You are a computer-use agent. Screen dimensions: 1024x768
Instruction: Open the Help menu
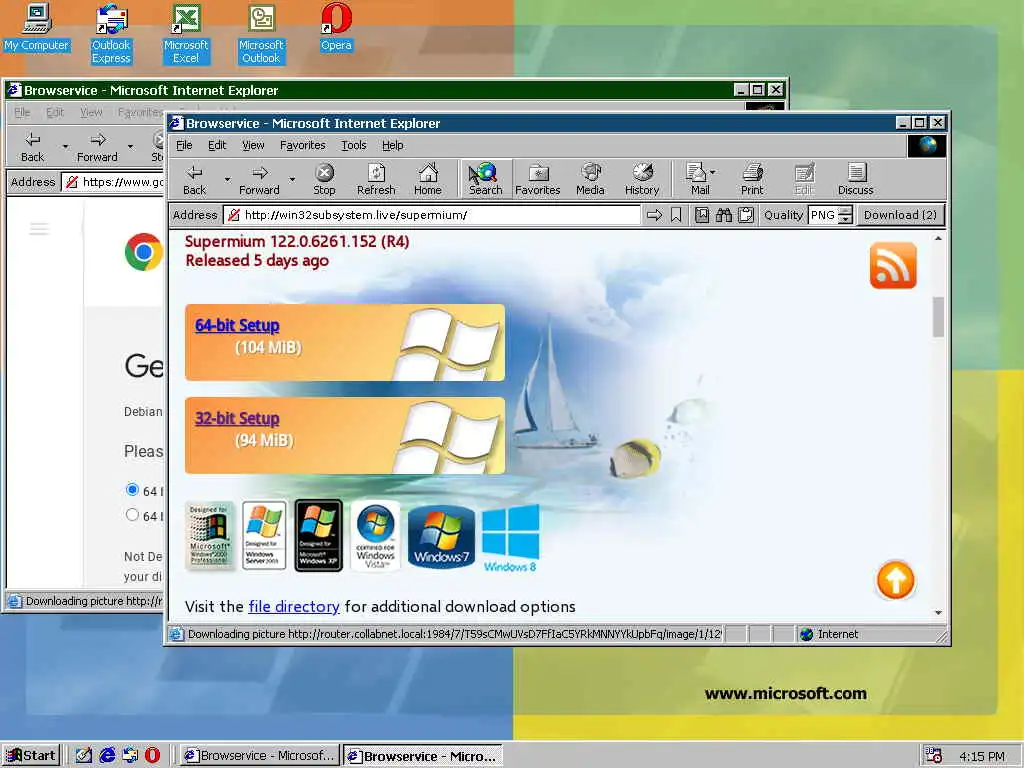point(392,145)
